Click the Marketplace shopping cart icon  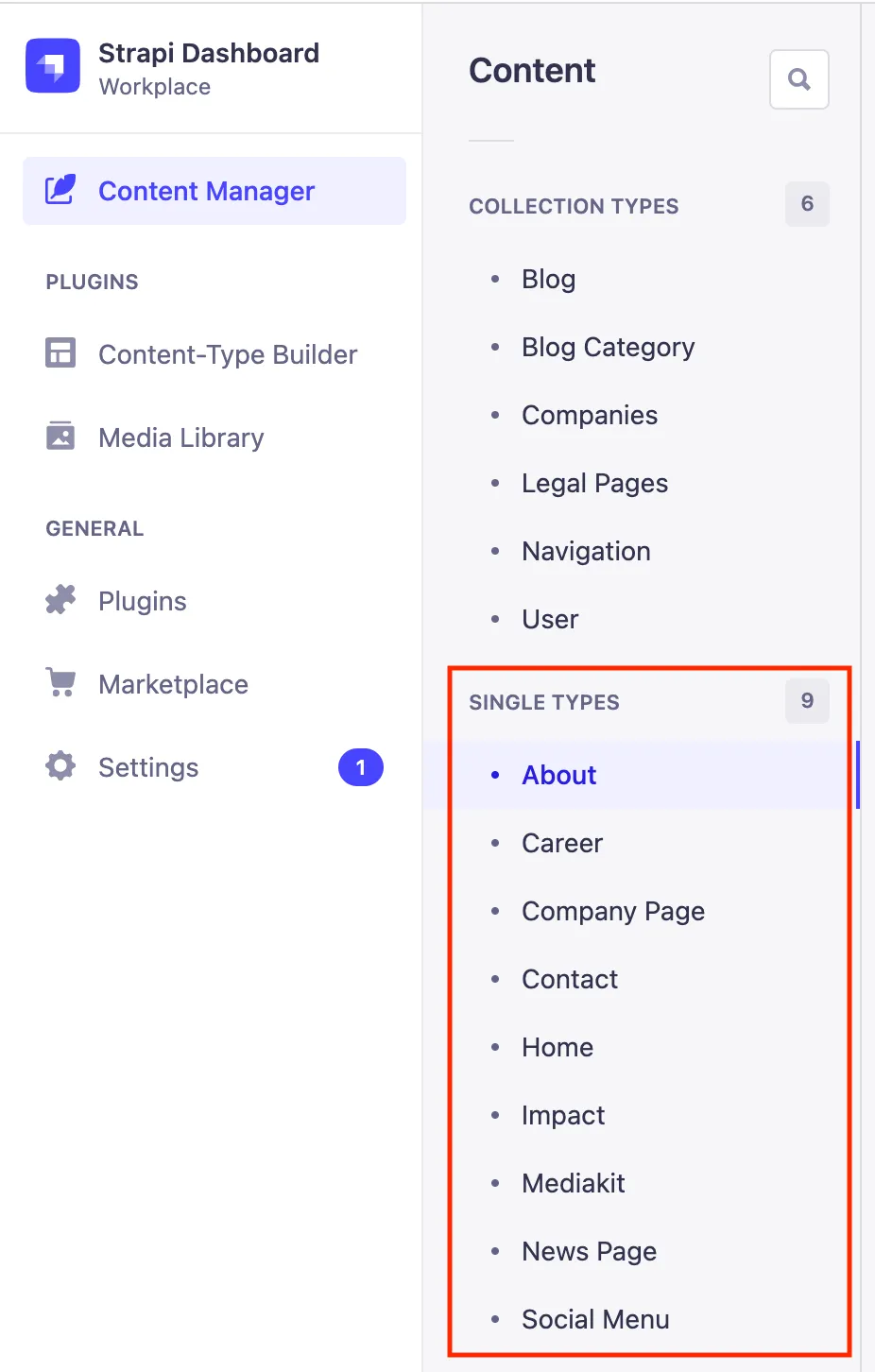(x=60, y=682)
